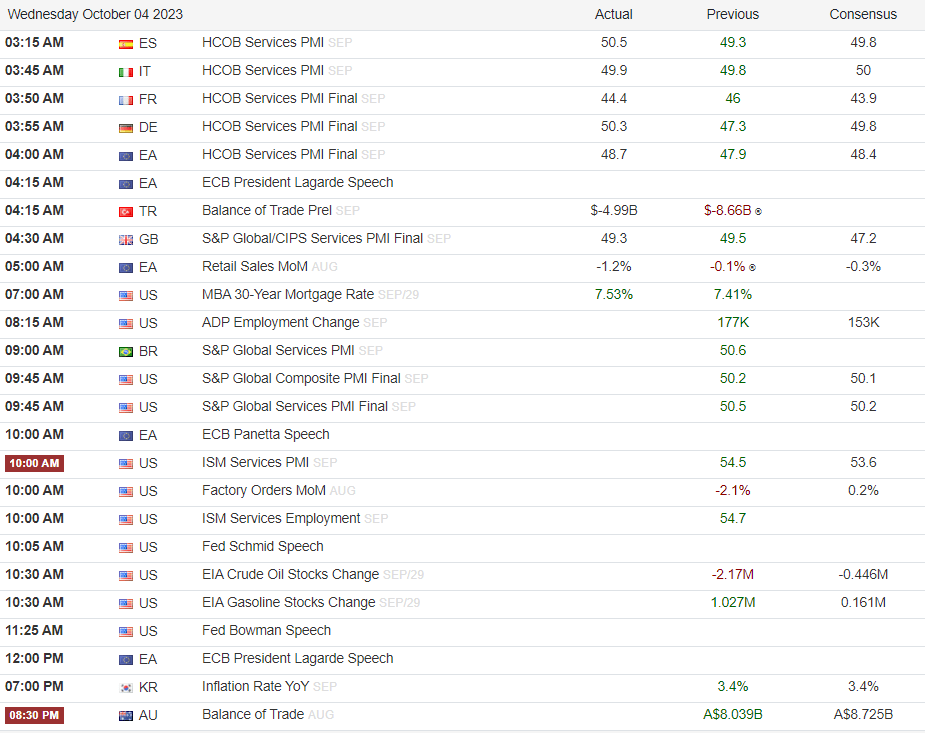
Task: Open Brazil S&P Global Services PMI event
Action: tap(278, 350)
